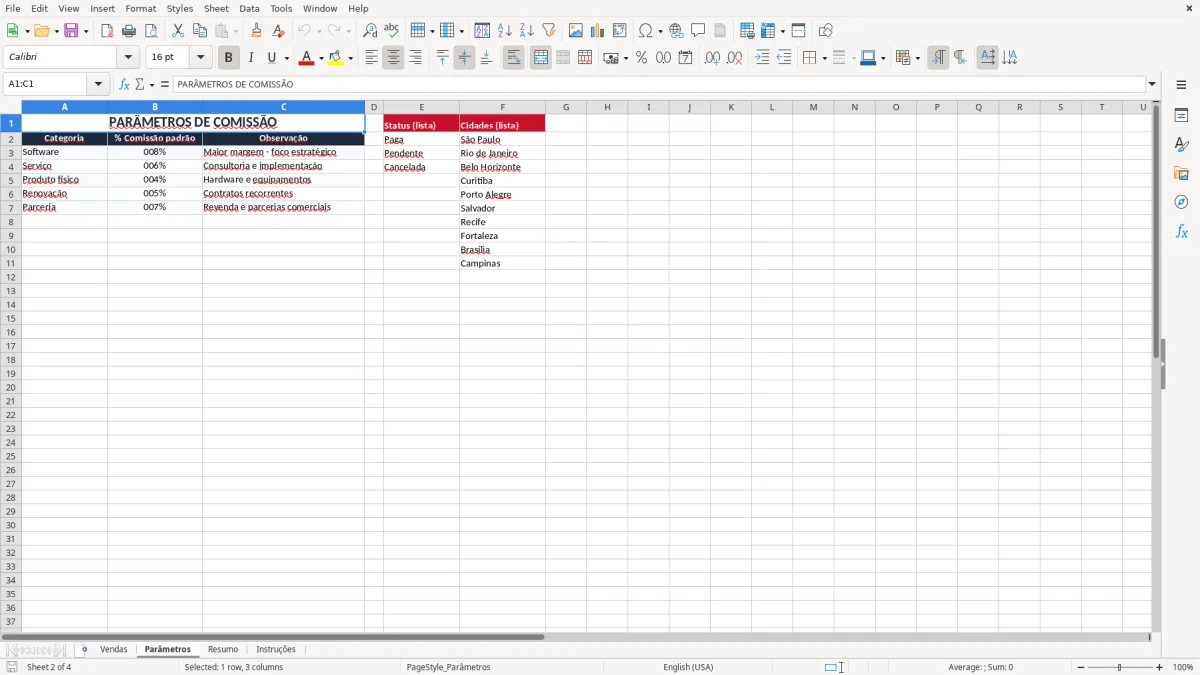1200x675 pixels.
Task: Open the sidebar Properties deck
Action: pyautogui.click(x=1181, y=115)
